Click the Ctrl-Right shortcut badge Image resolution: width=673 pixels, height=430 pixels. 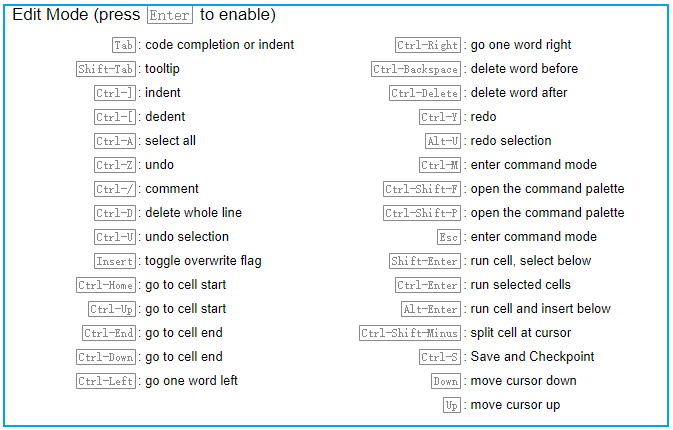(428, 45)
